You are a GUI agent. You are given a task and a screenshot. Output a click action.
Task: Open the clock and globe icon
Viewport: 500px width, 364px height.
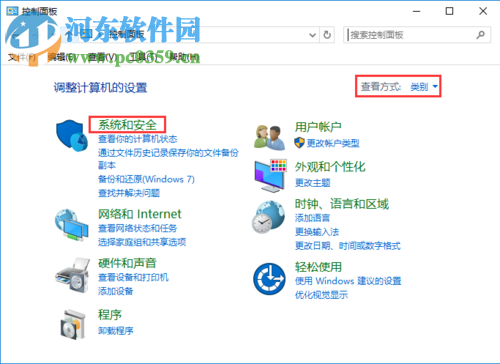268,217
